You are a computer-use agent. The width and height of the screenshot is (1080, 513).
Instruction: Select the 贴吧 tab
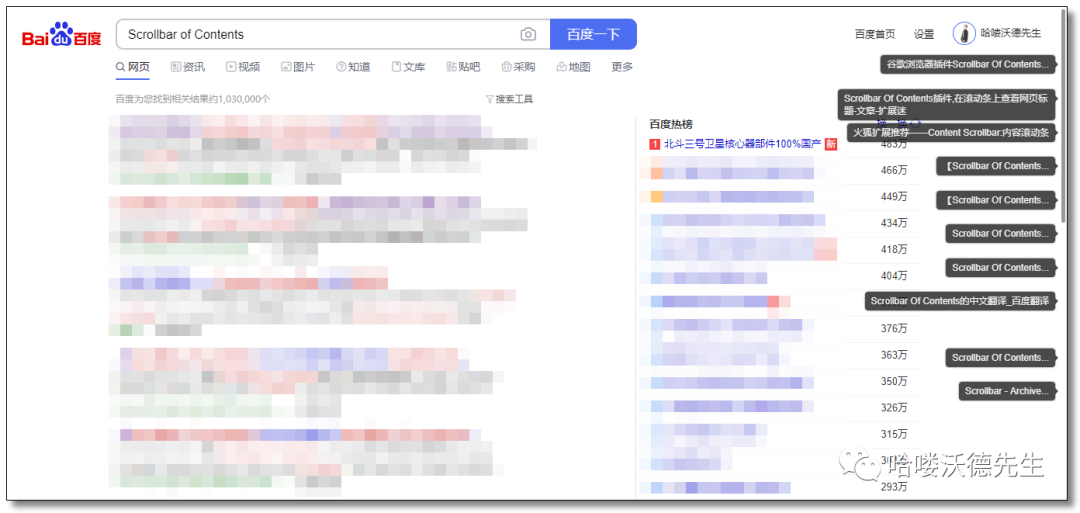464,67
